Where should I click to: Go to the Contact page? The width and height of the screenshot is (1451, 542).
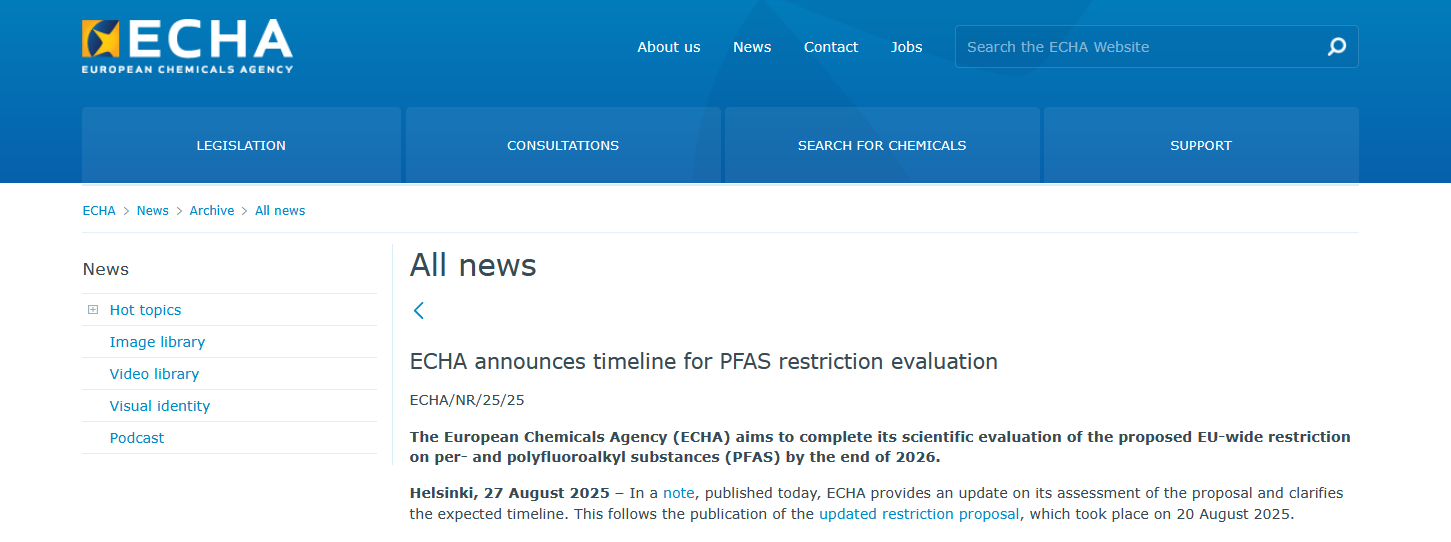pyautogui.click(x=831, y=47)
